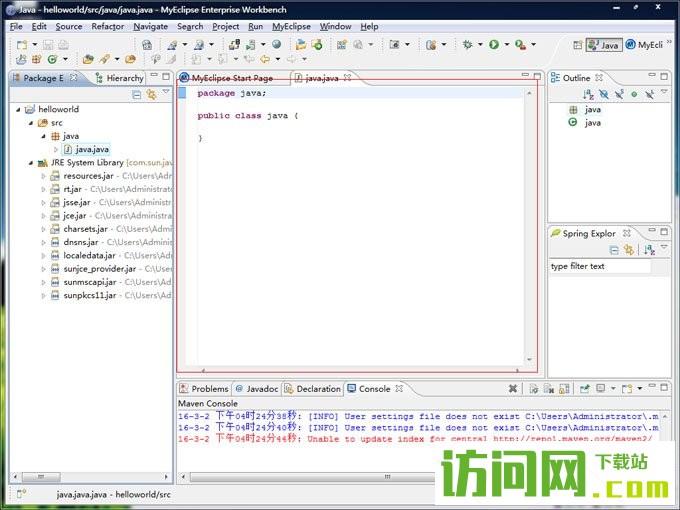Viewport: 680px width, 510px height.
Task: Click Collapse All in Package Explorer
Action: click(136, 94)
